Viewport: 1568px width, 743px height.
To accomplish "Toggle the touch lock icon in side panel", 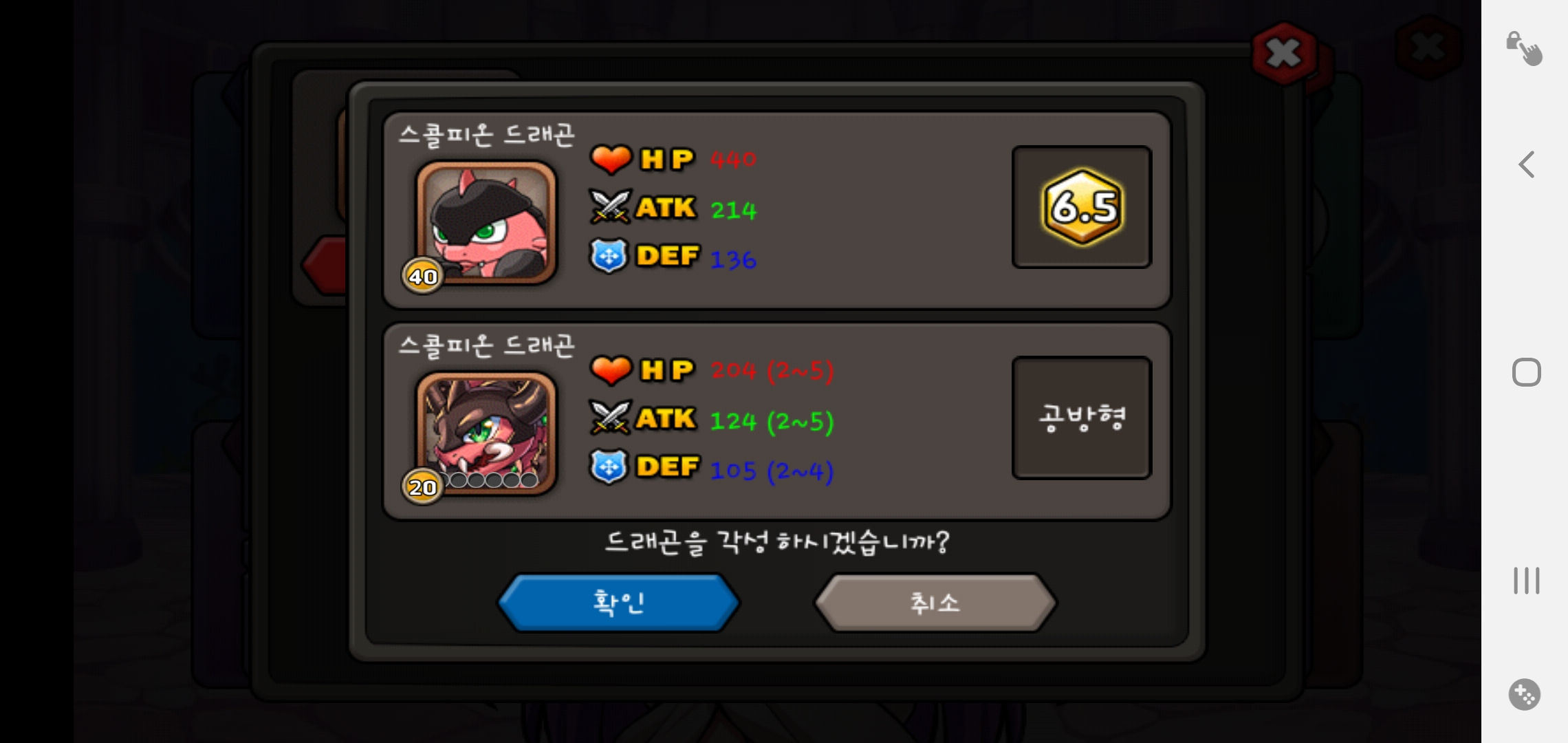I will (x=1524, y=48).
